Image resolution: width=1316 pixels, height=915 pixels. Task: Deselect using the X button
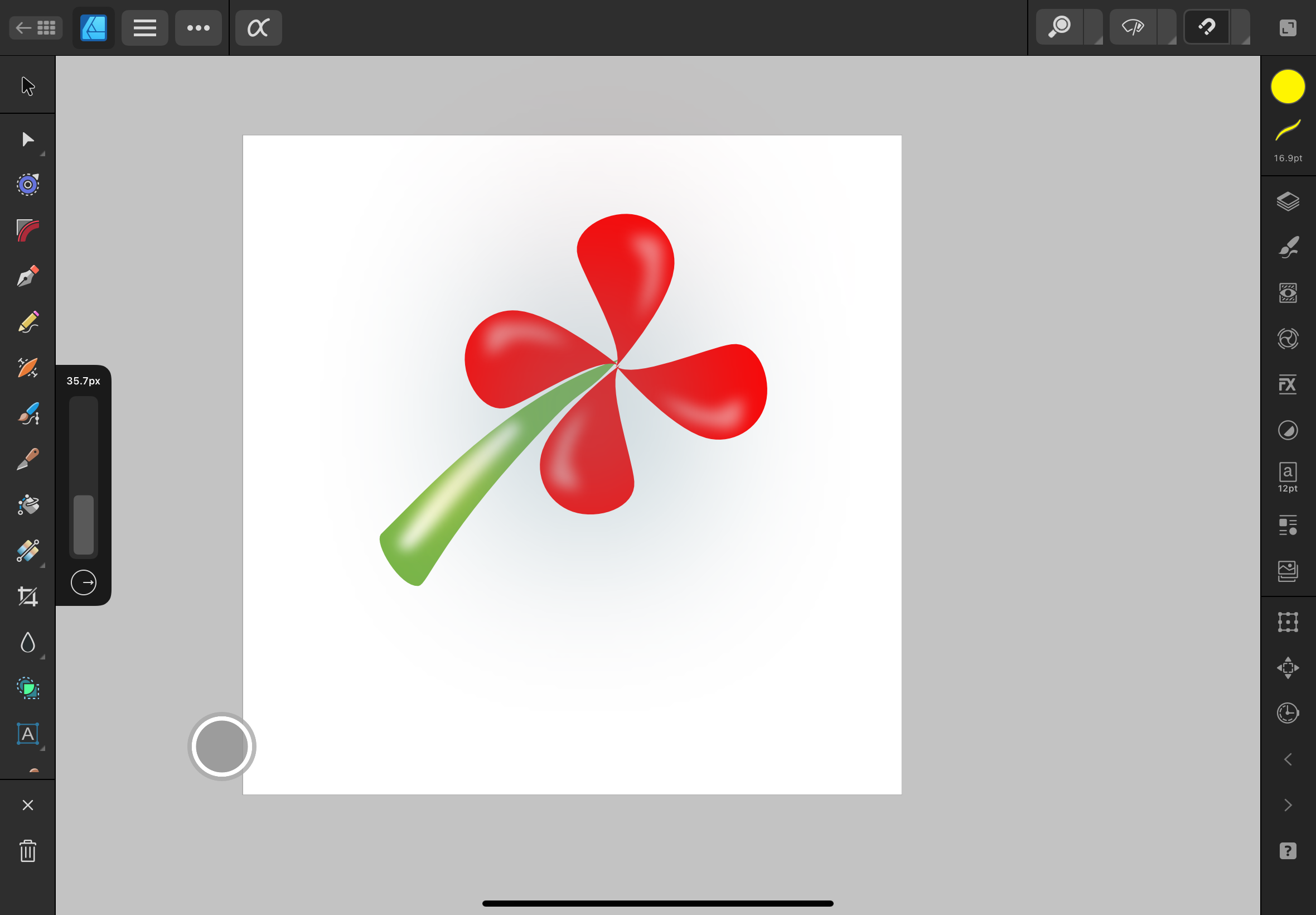coord(27,805)
